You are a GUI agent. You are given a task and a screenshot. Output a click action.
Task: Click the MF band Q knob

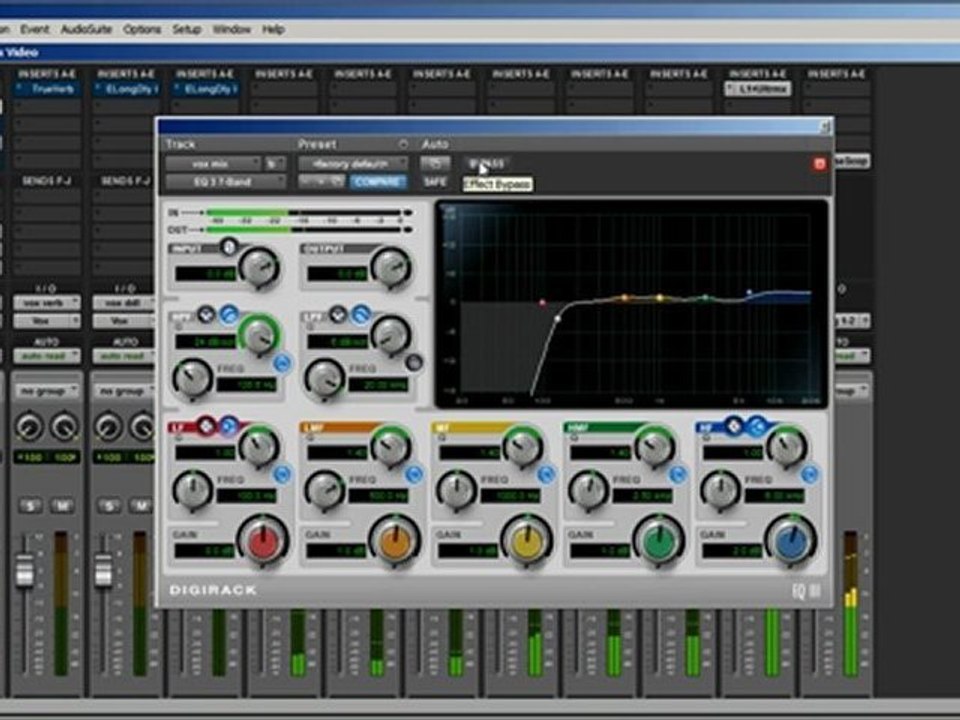pyautogui.click(x=523, y=446)
